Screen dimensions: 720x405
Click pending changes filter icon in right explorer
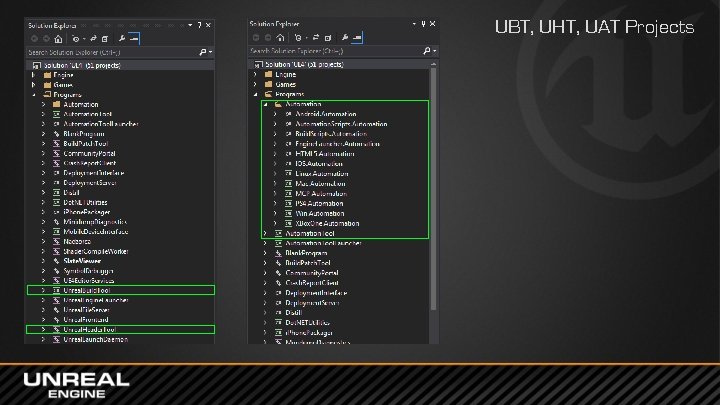tap(298, 38)
